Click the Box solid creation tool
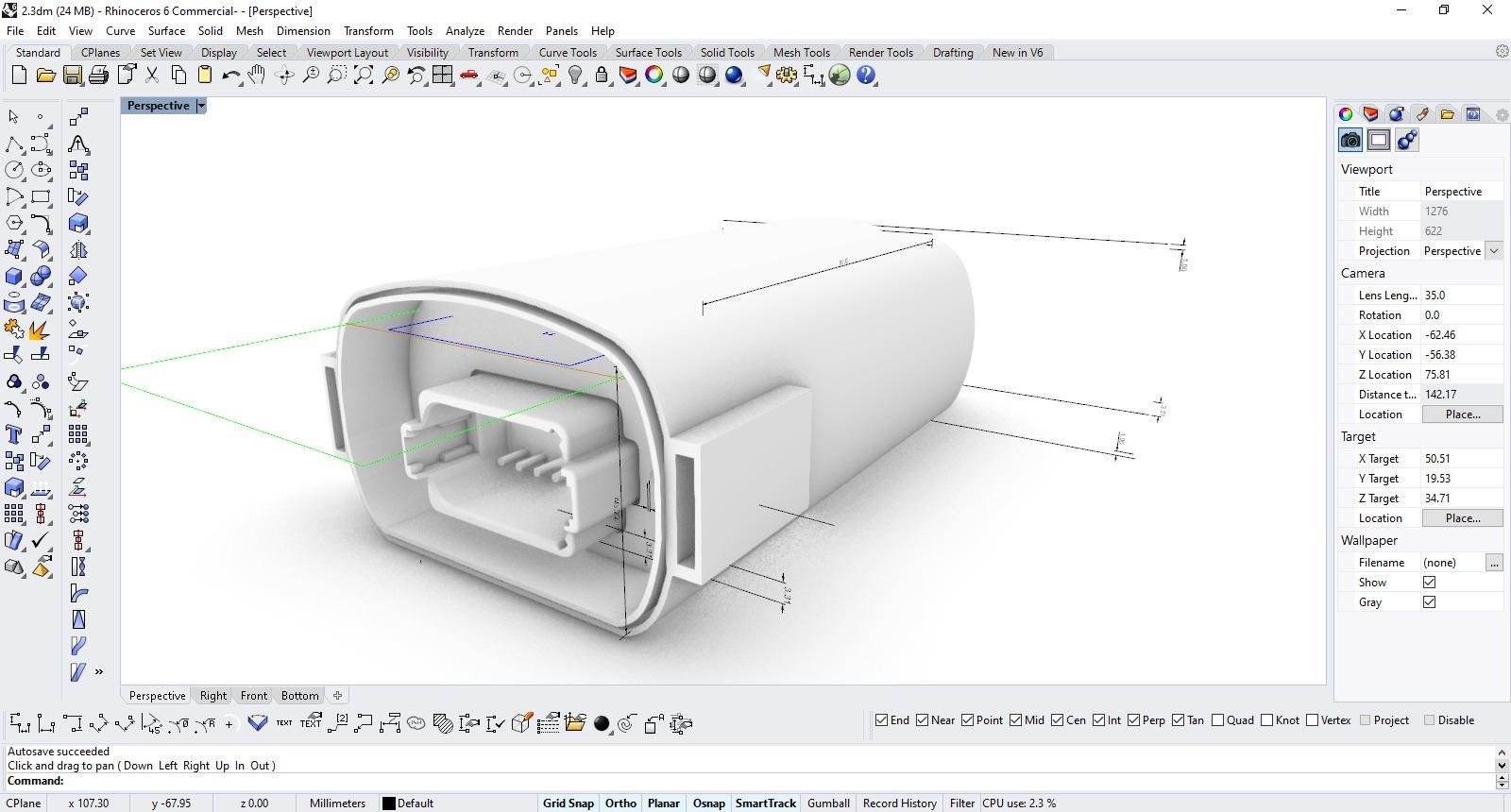Viewport: 1511px width, 812px height. (14, 277)
